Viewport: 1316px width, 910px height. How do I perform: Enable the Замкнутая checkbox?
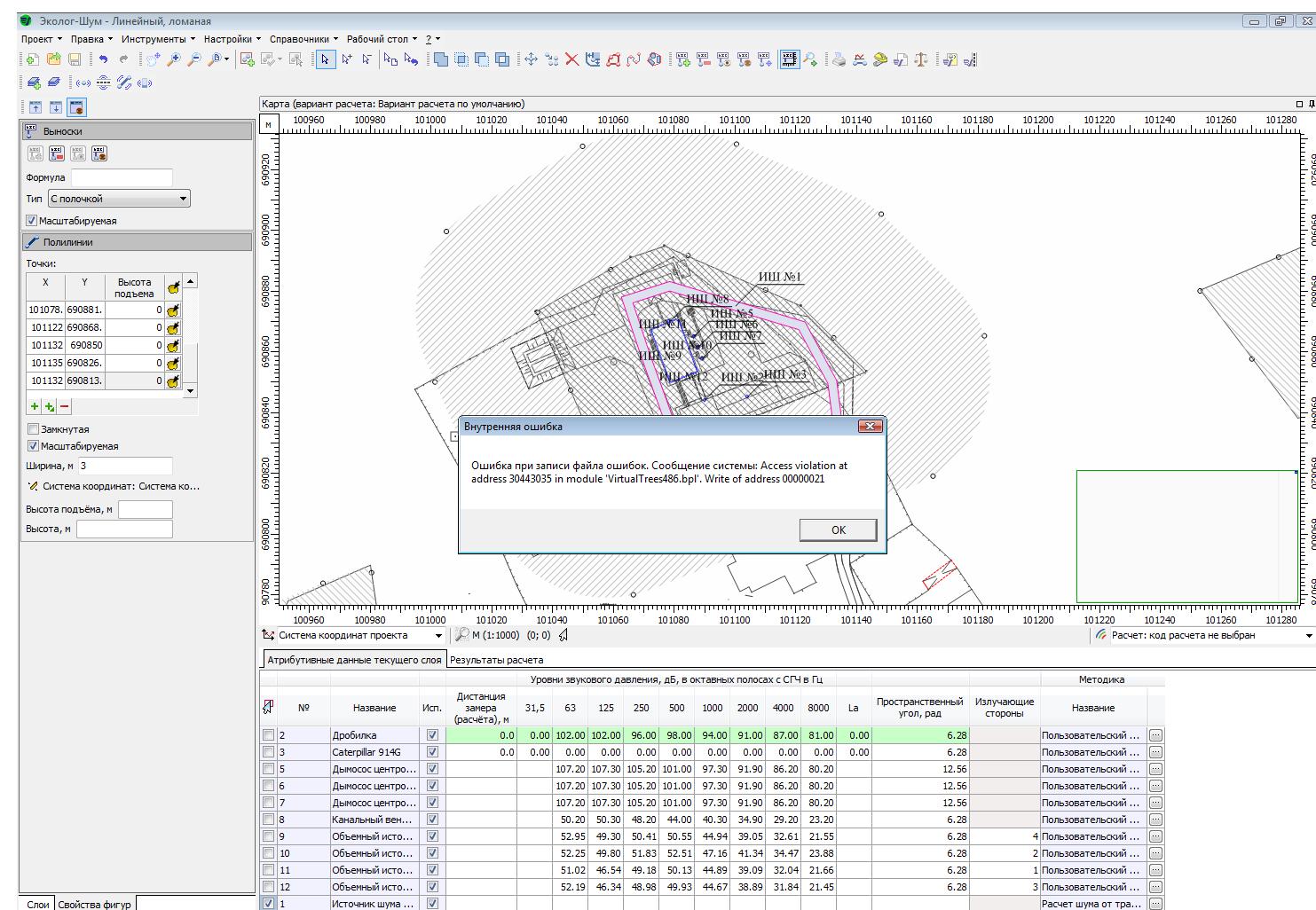pyautogui.click(x=33, y=429)
